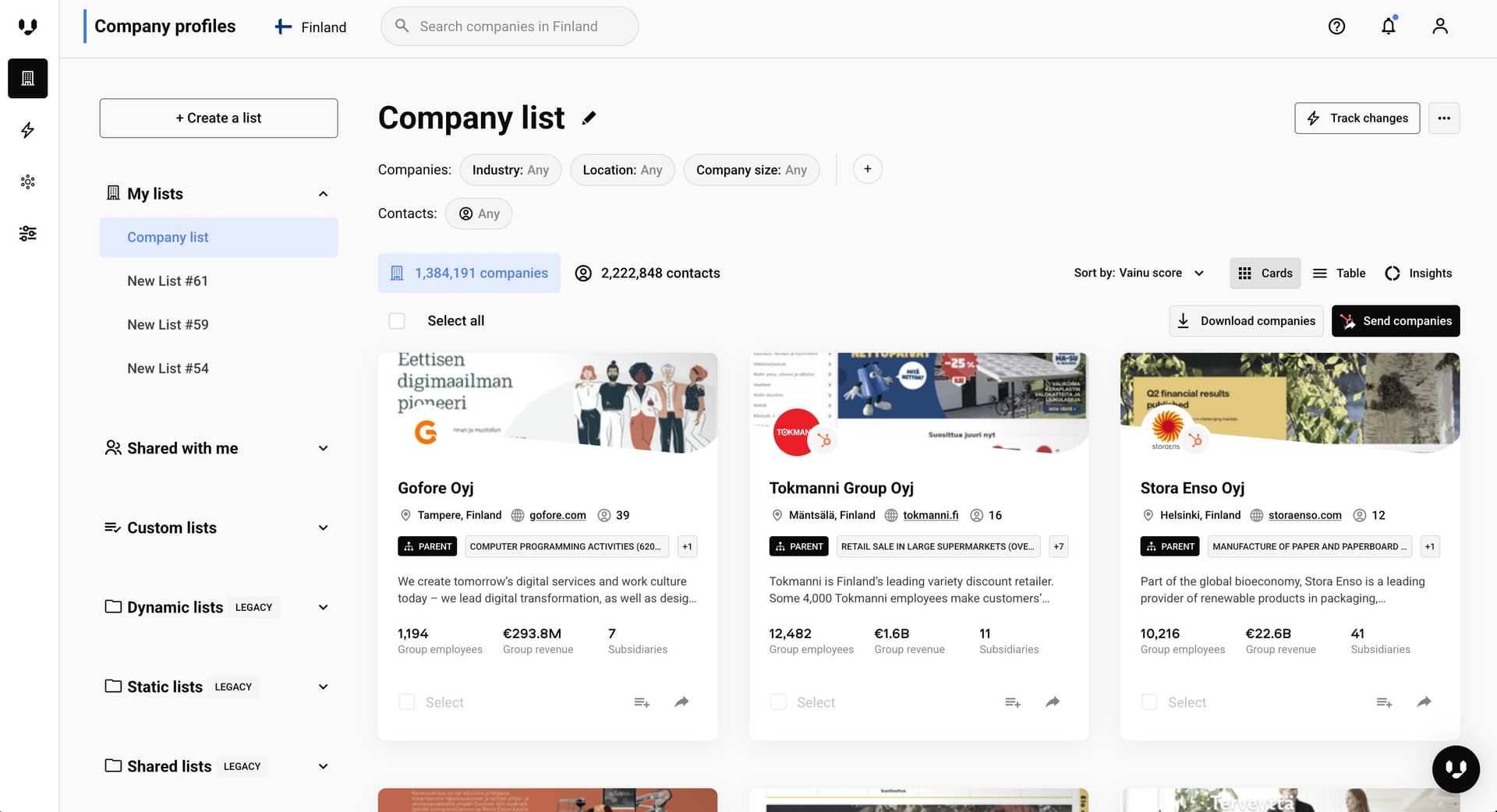Viewport: 1497px width, 812px height.
Task: Open the sliders settings sidebar icon
Action: 28,233
